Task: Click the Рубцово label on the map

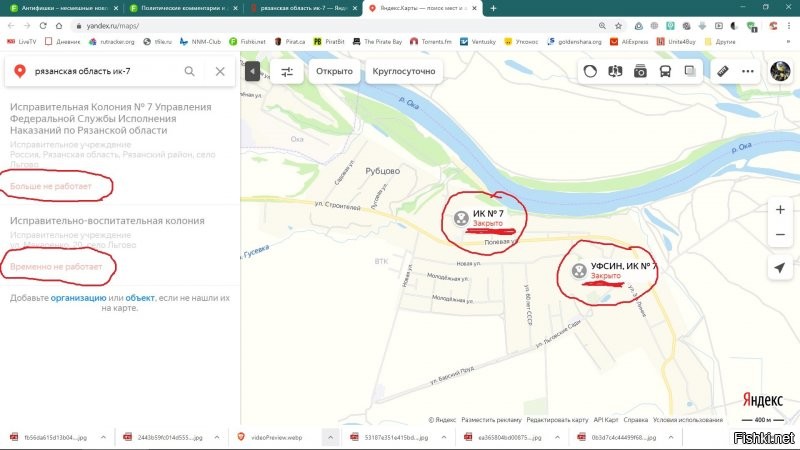Action: 383,171
